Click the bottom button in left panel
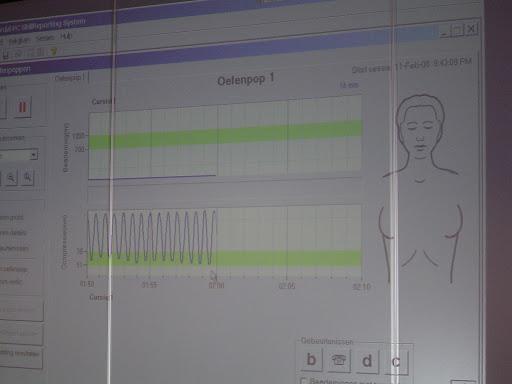This screenshot has width=512, height=384. (x=21, y=355)
